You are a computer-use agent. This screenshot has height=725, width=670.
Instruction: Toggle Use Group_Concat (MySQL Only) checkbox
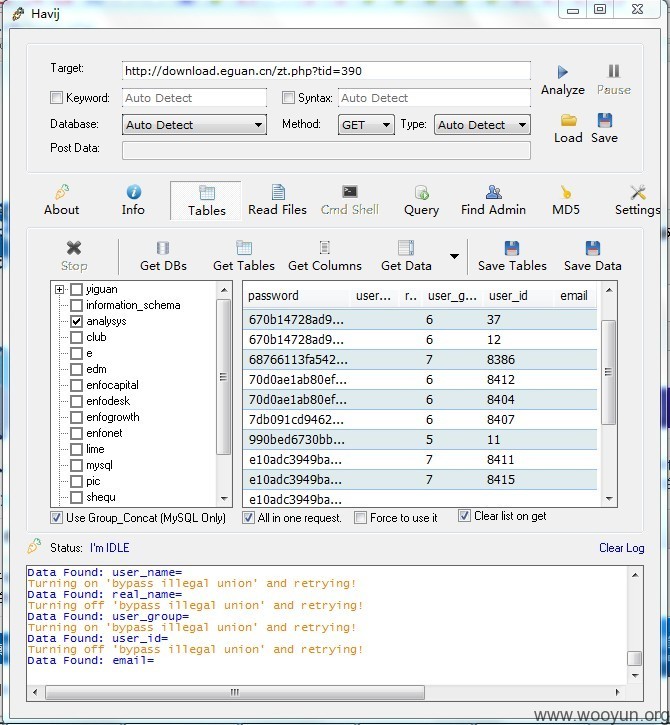(56, 517)
